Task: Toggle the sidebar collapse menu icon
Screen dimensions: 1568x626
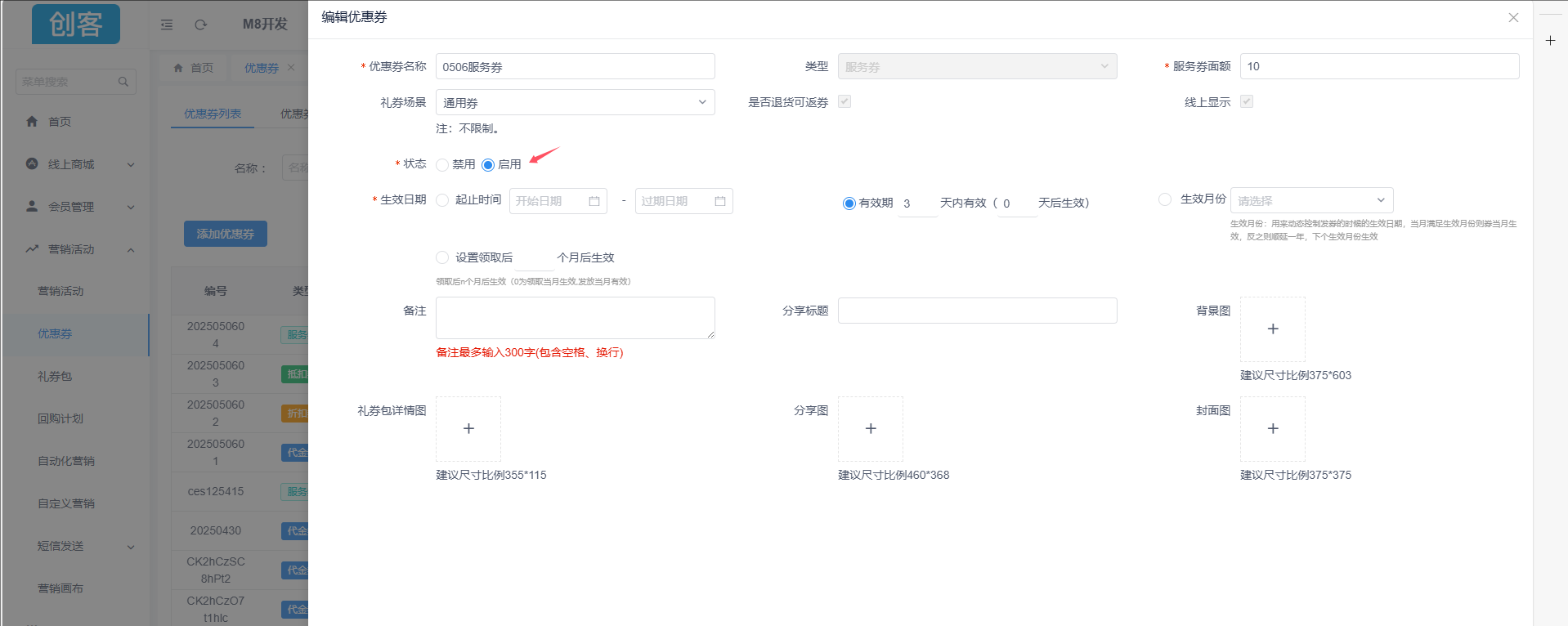Action: point(167,25)
